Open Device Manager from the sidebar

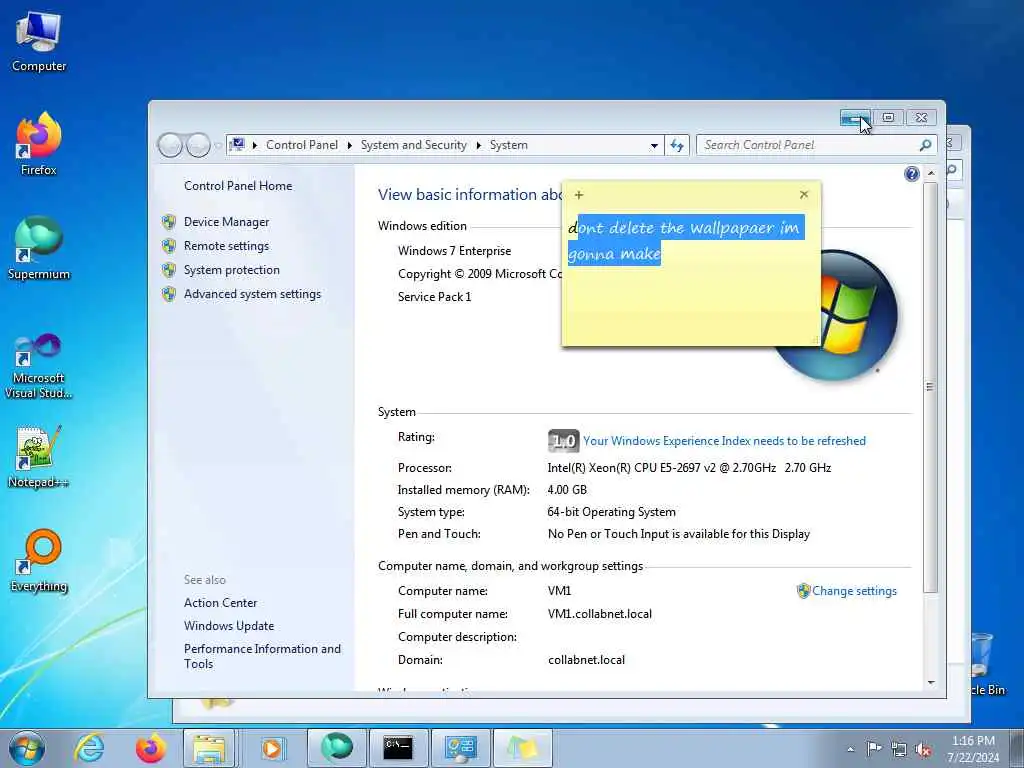(226, 222)
